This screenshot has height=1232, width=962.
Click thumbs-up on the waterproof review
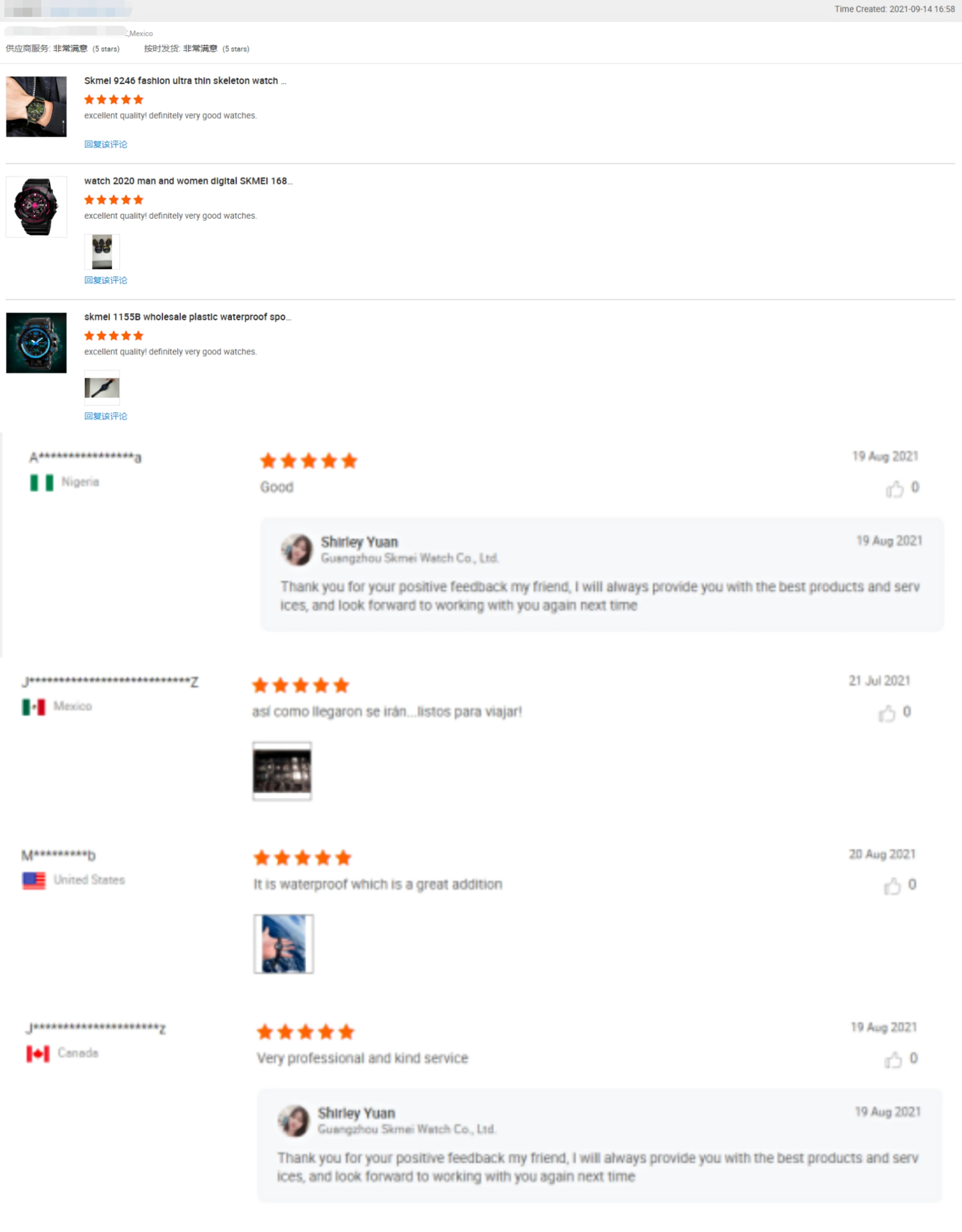(892, 886)
